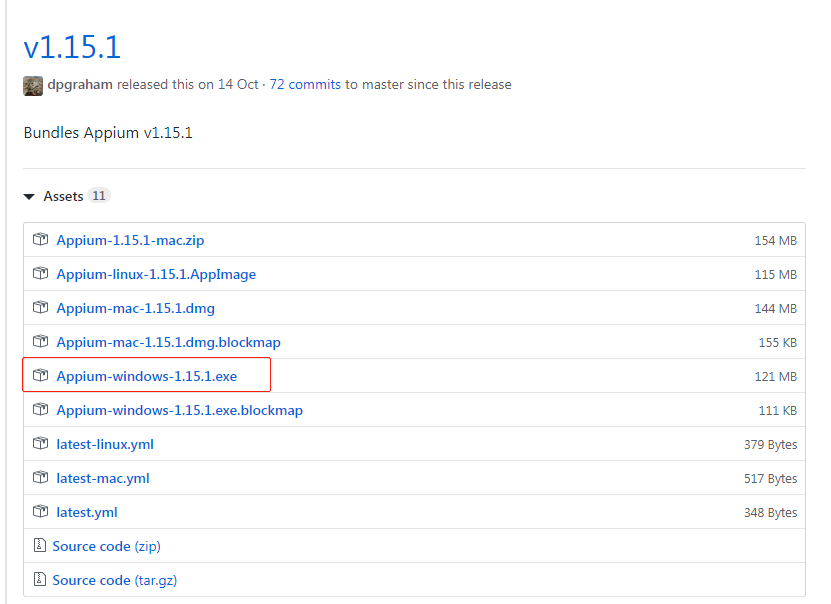Click the dpgraham avatar image
Screen dimensions: 831x604
[33, 86]
